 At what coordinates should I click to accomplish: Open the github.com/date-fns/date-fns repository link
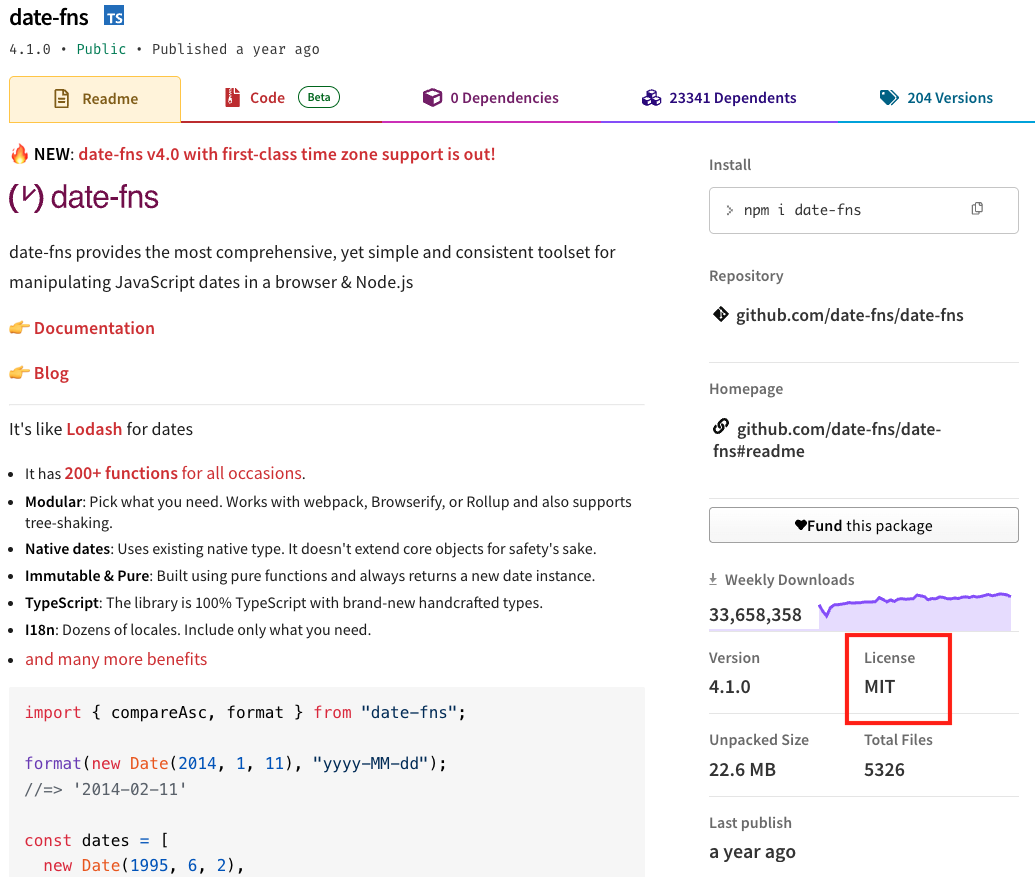click(x=850, y=315)
